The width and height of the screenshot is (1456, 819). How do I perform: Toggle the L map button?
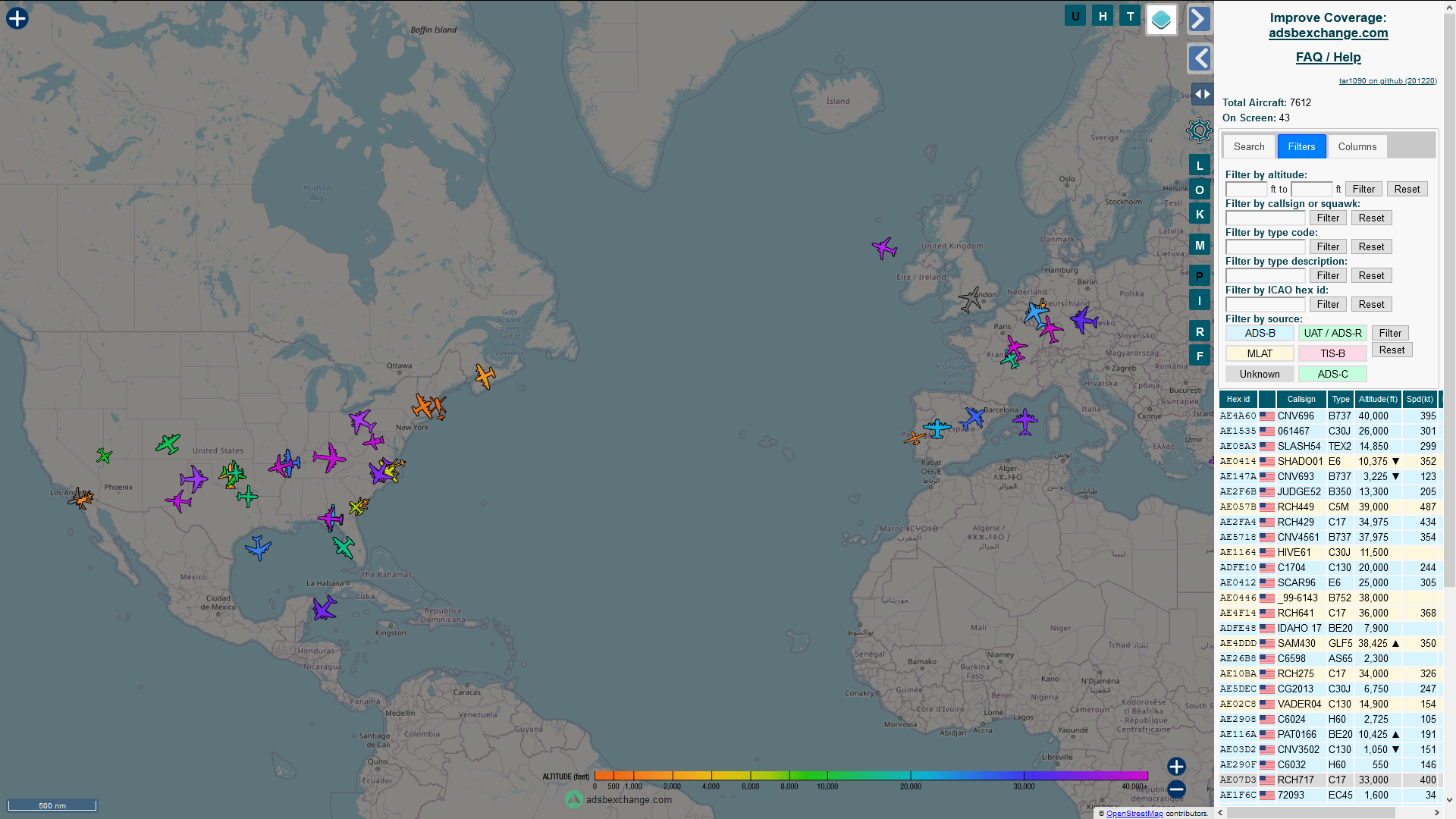[x=1200, y=165]
